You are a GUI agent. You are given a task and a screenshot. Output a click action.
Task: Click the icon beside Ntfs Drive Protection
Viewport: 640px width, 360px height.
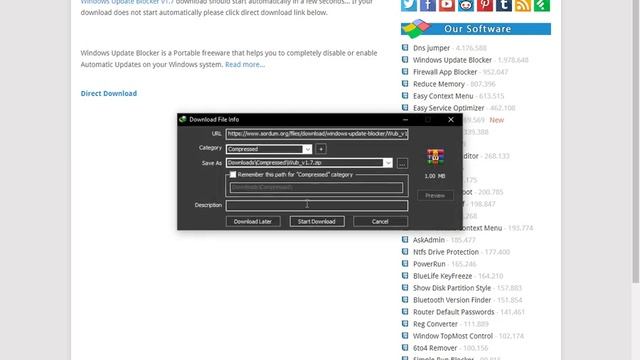pos(405,252)
